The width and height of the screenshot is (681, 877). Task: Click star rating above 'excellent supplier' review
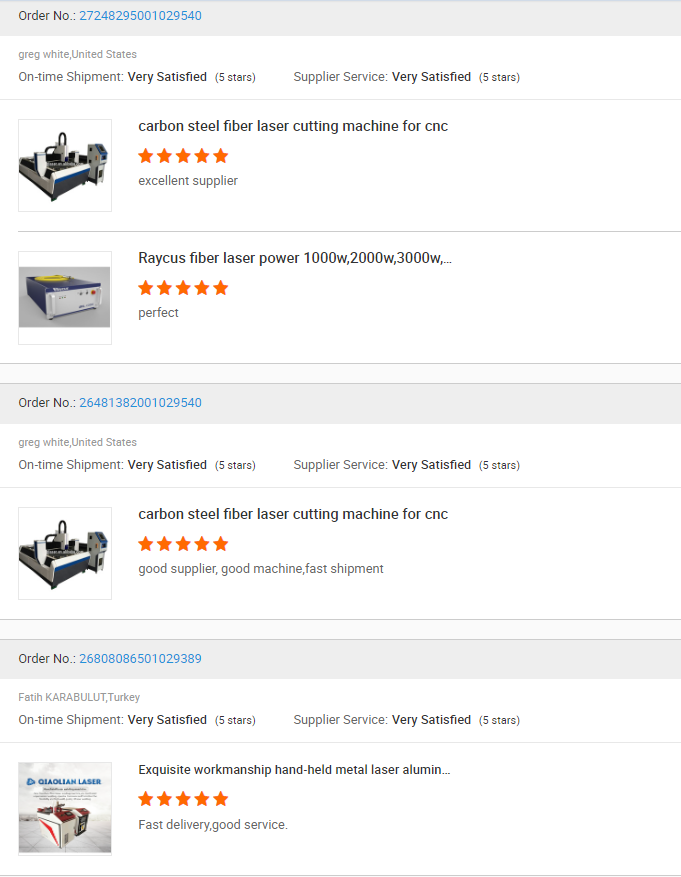pos(183,156)
